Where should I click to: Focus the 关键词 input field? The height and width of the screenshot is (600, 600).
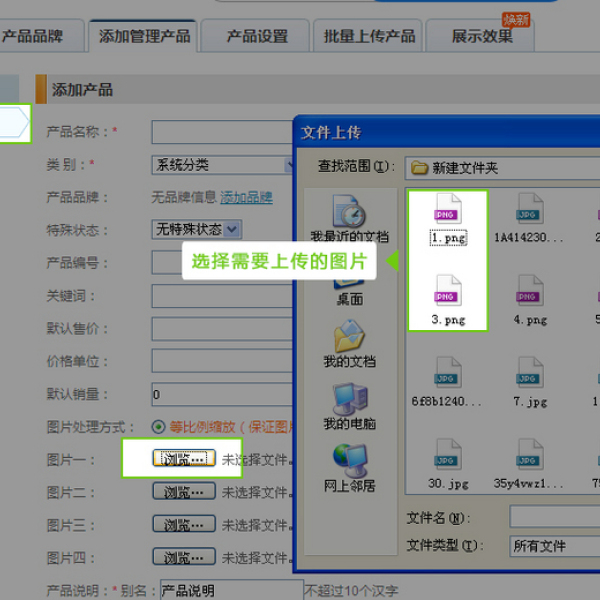[x=222, y=296]
